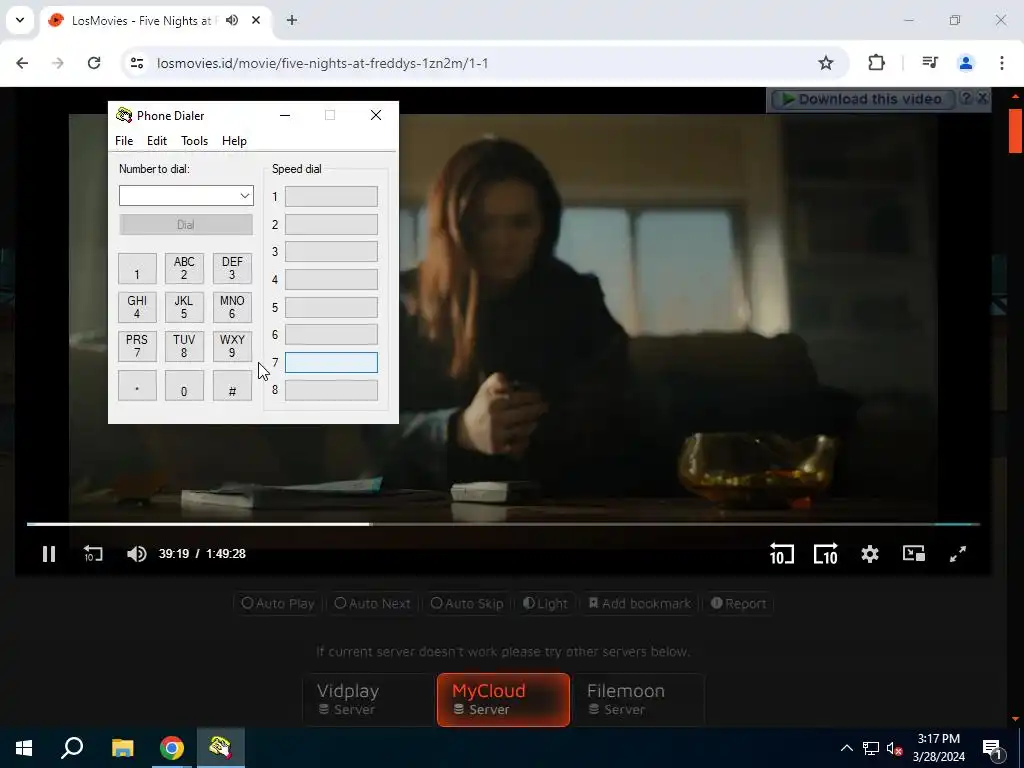Click speed dial slot 1
The height and width of the screenshot is (768, 1024).
click(331, 197)
